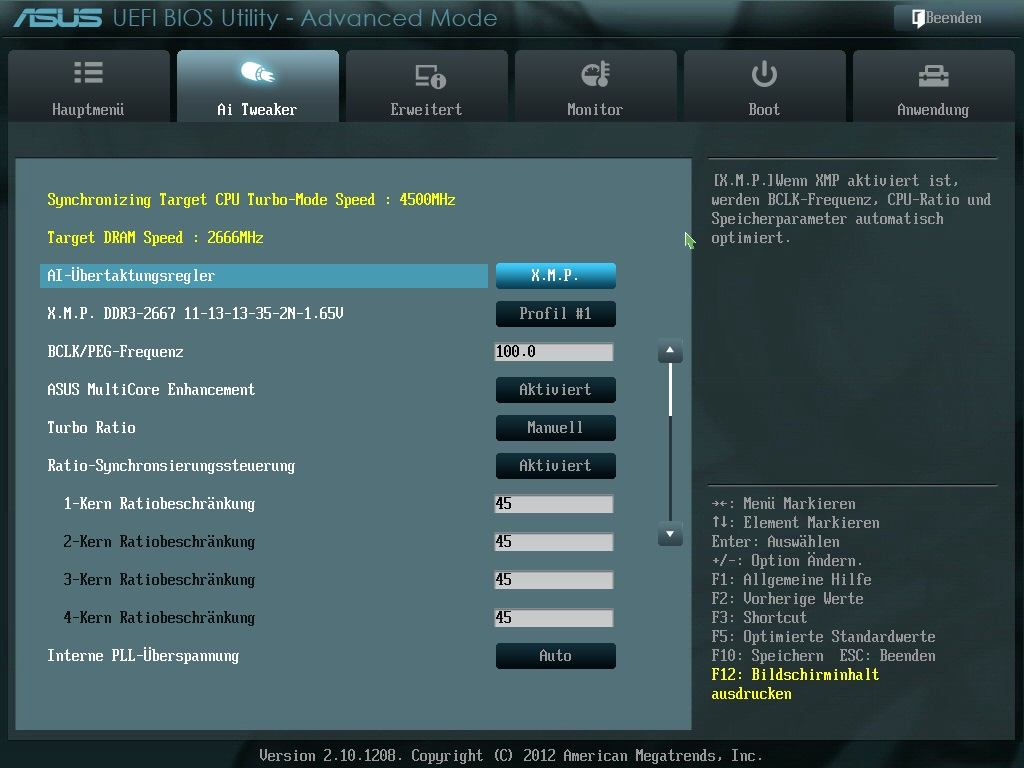
Task: Go to the Monitor tab
Action: click(595, 86)
